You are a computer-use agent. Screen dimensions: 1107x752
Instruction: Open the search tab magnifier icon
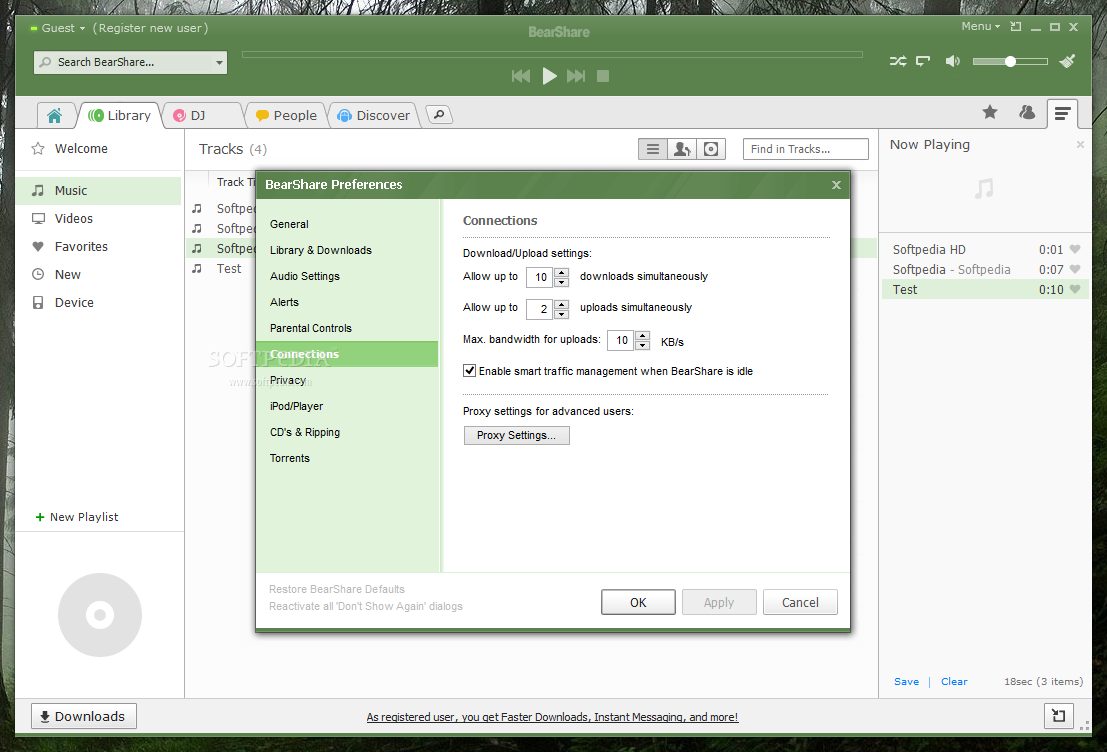(x=439, y=114)
